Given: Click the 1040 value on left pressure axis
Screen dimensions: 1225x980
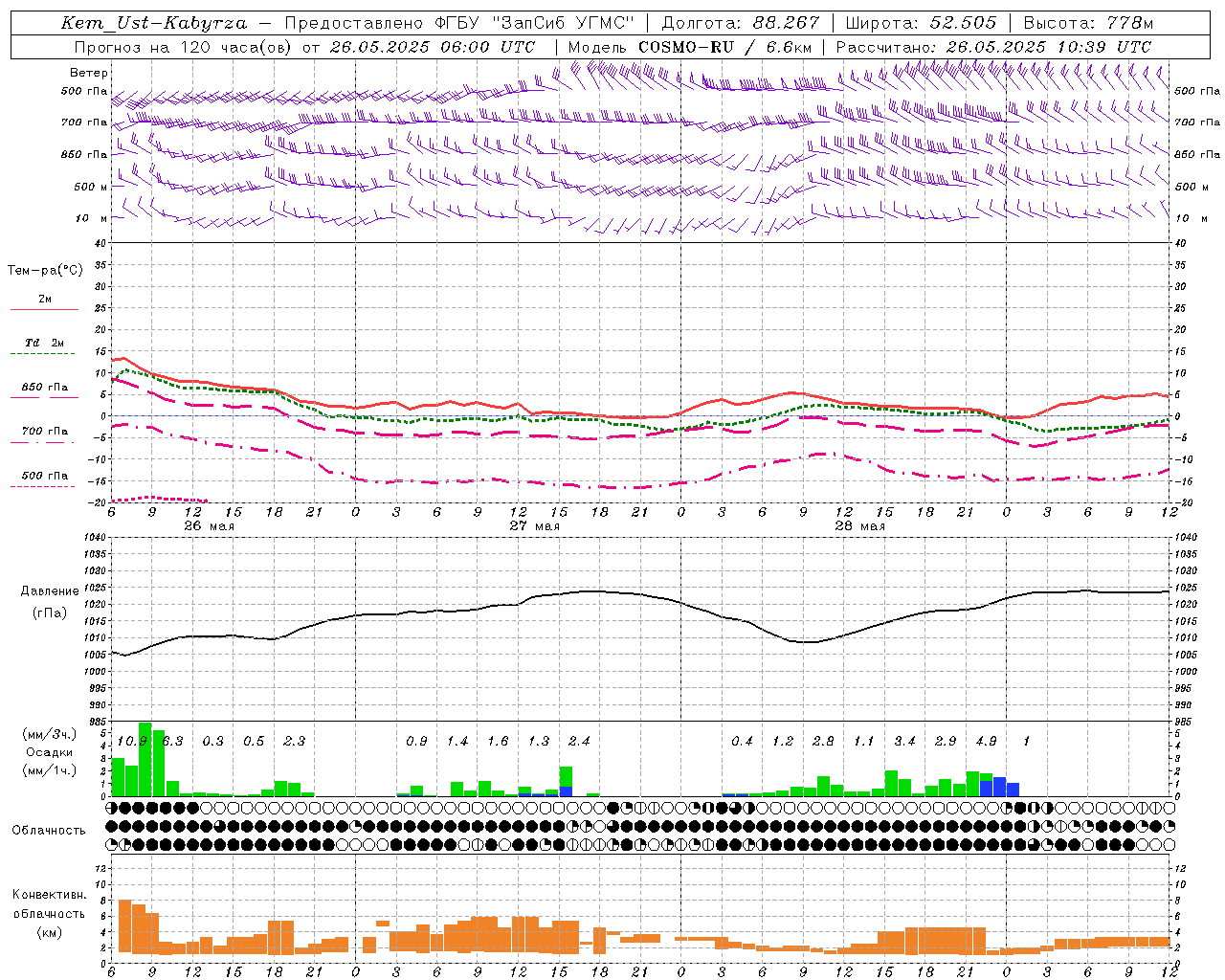Looking at the screenshot, I should click(93, 538).
